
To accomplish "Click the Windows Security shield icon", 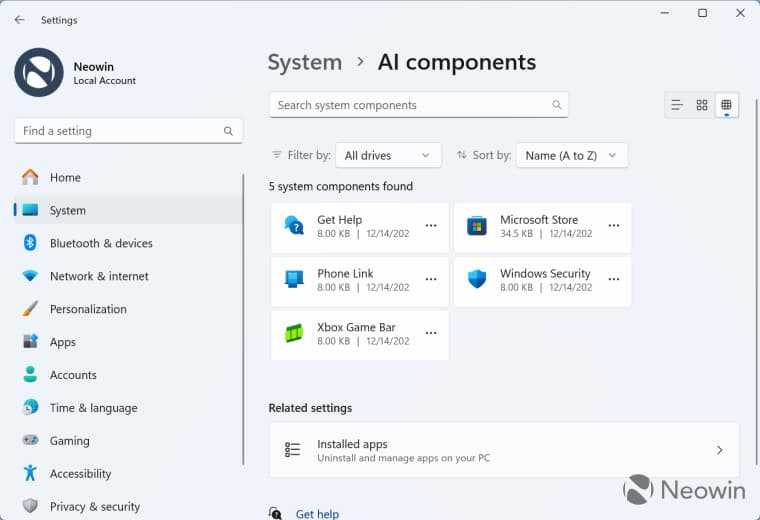I will click(x=477, y=280).
